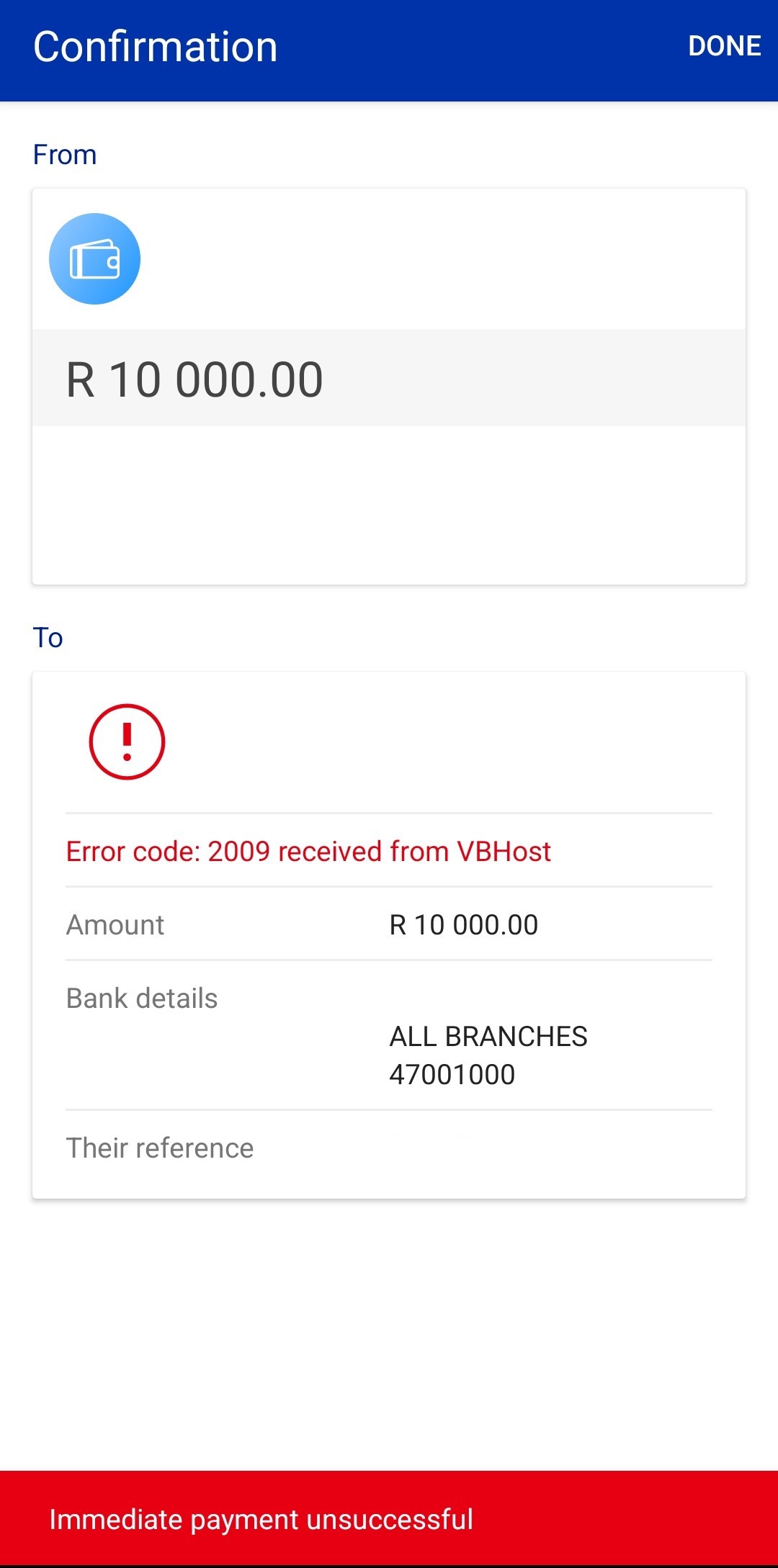Click empty area below amount in From card
Viewport: 778px width, 1568px height.
389,504
